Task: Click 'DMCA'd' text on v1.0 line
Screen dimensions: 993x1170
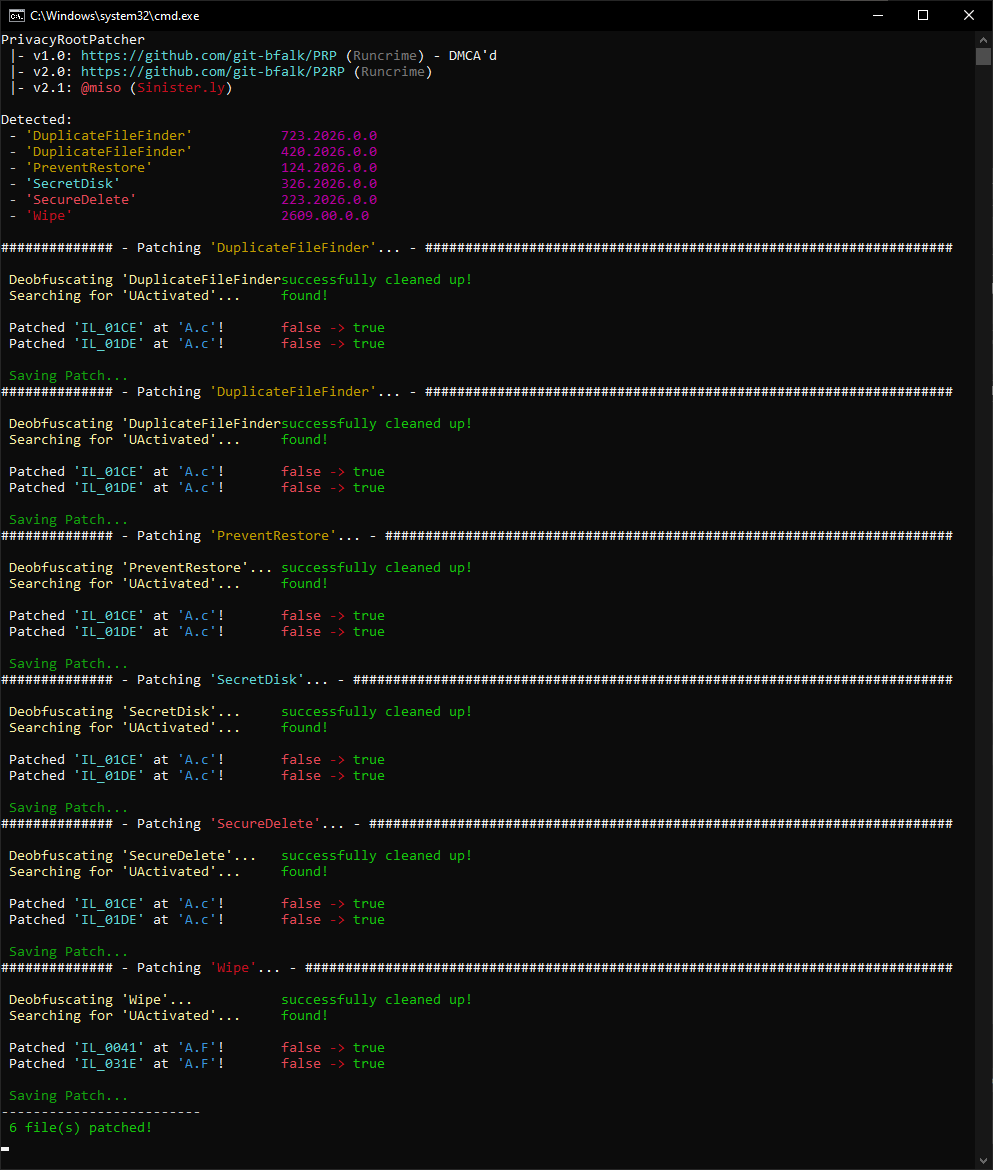Action: coord(473,56)
